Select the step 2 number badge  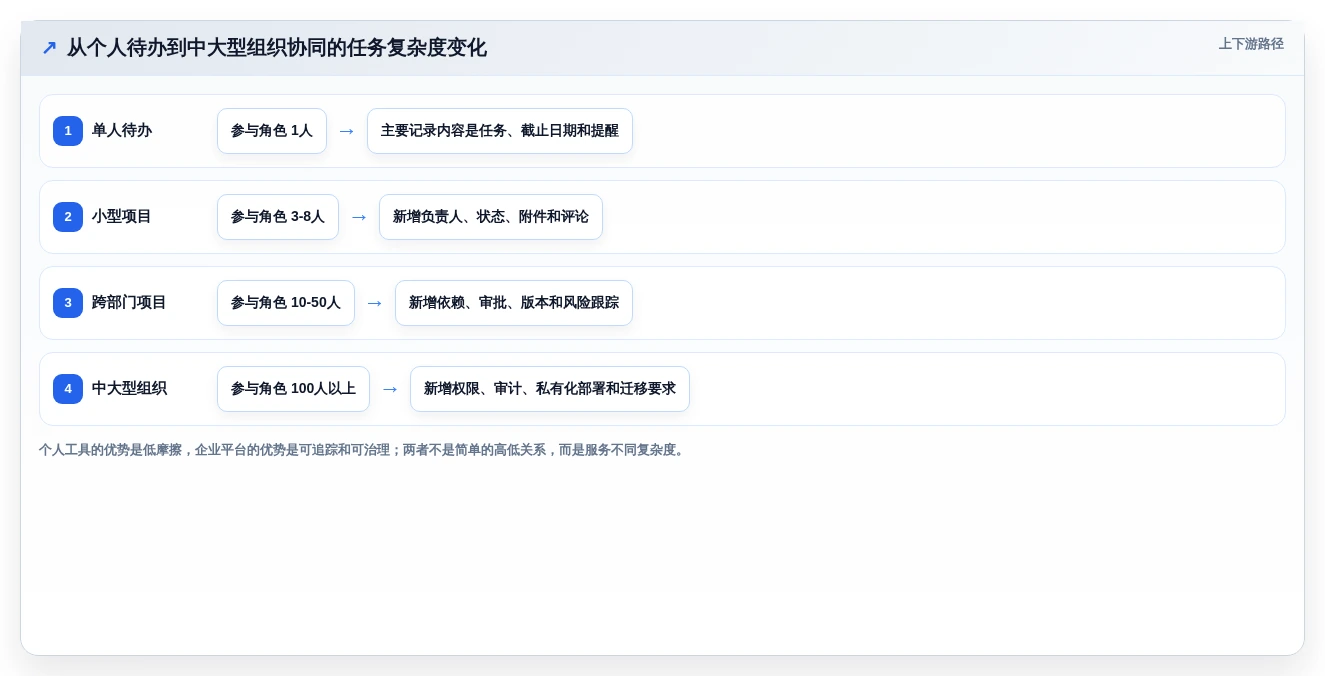pyautogui.click(x=68, y=217)
